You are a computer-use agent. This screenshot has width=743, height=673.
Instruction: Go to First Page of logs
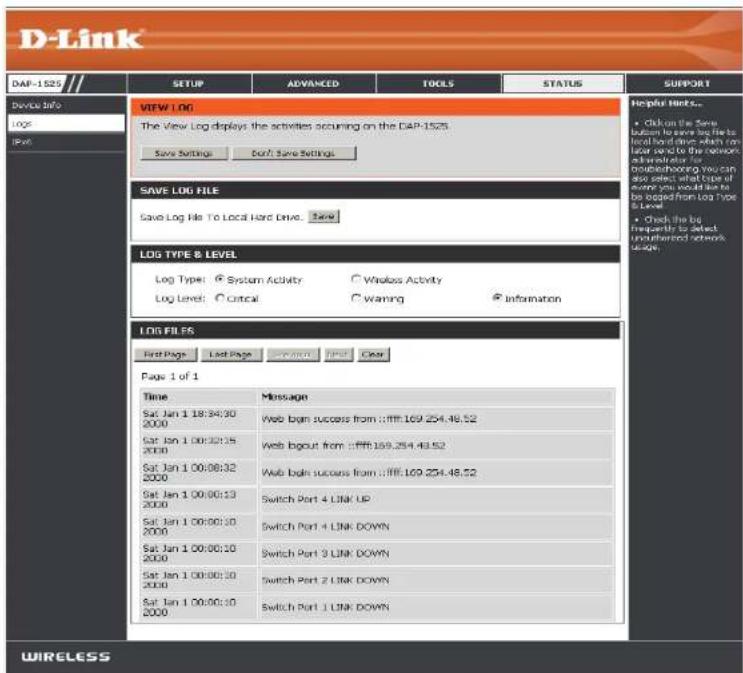pos(165,355)
